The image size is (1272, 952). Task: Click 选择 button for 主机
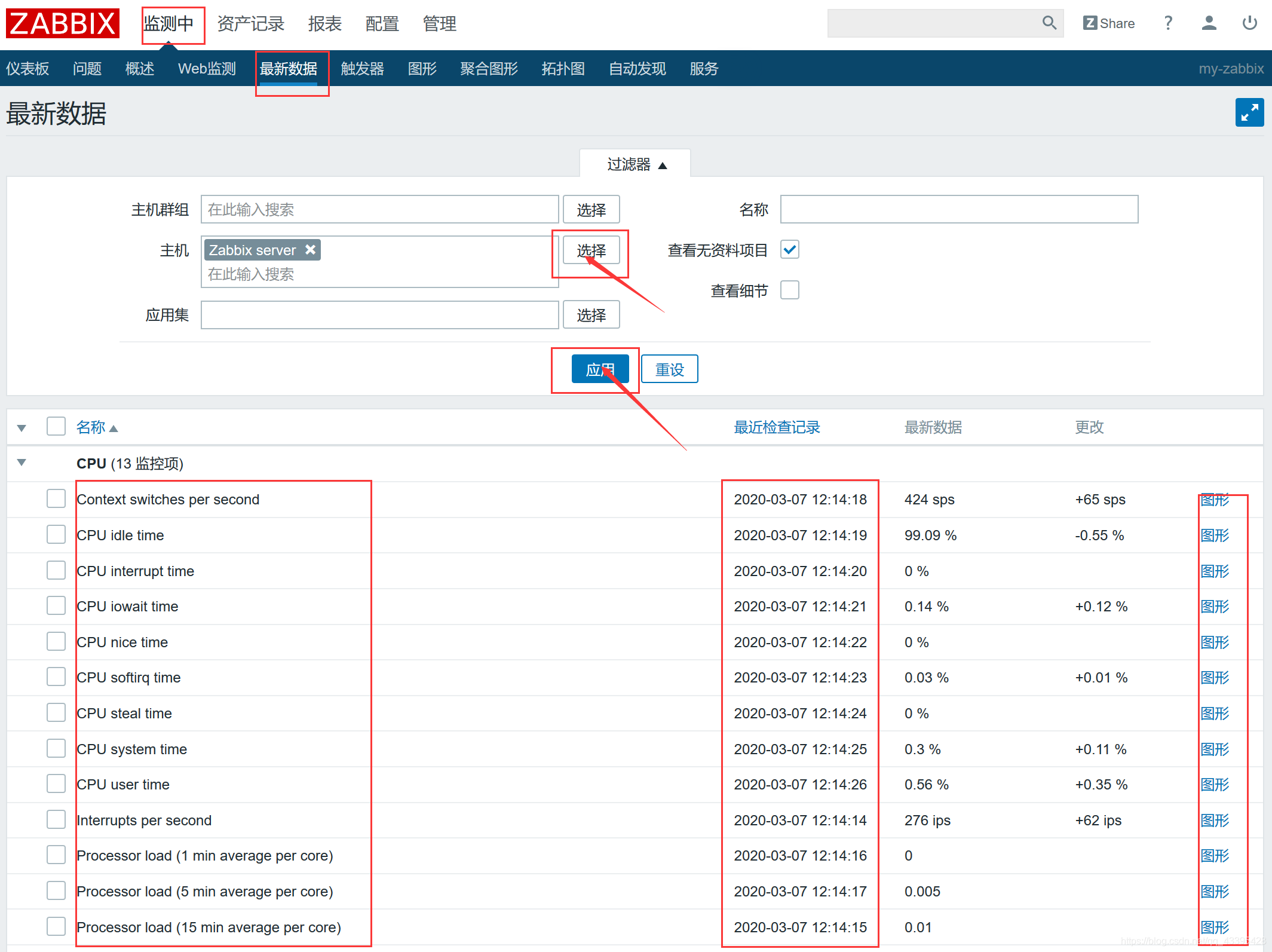click(591, 250)
